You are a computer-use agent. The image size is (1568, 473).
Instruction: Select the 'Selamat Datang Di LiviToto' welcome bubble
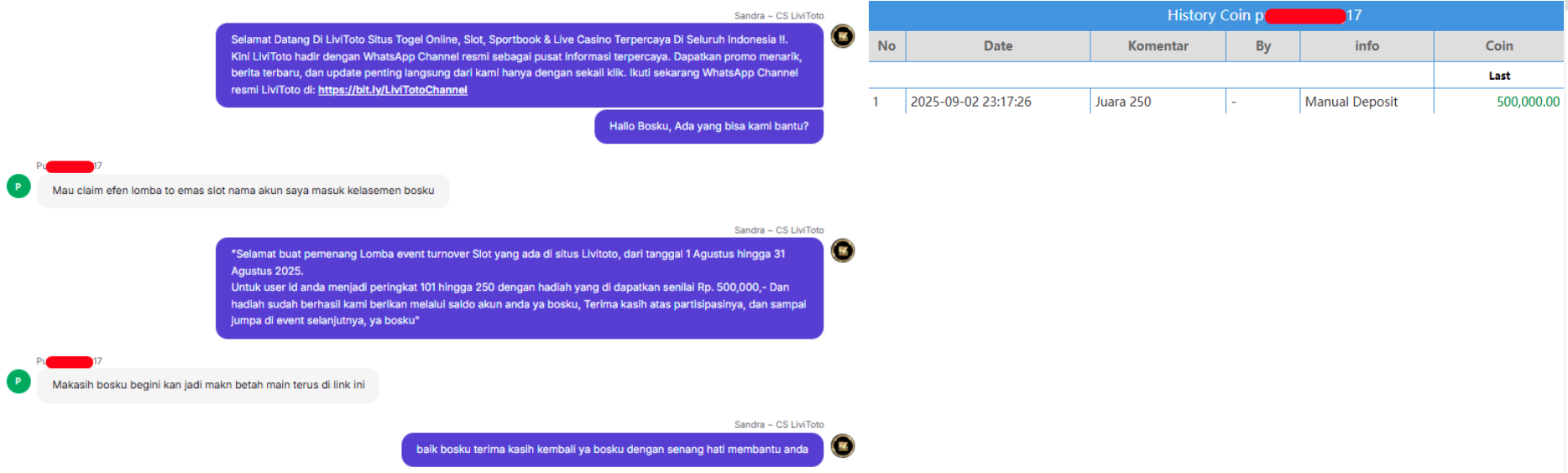[519, 65]
